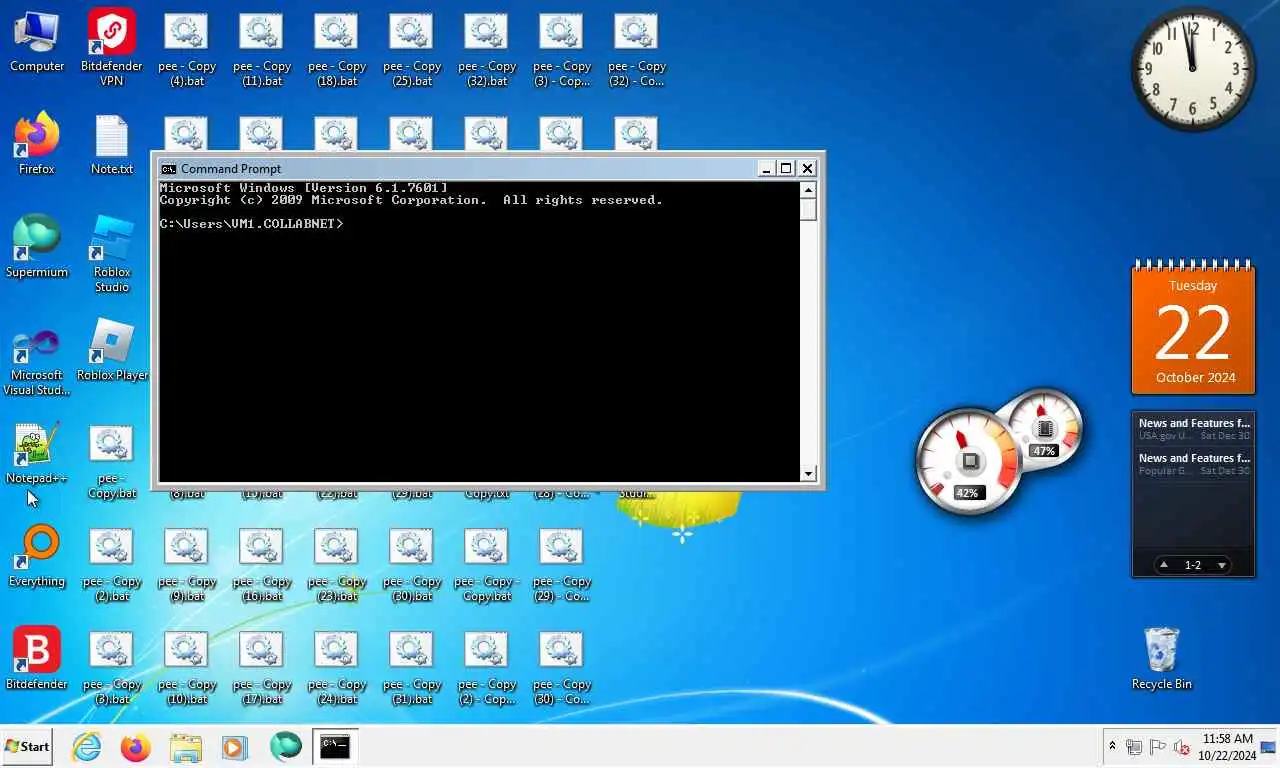The width and height of the screenshot is (1280, 768).
Task: Click the Command Prompt scrollbar down arrow
Action: (808, 474)
